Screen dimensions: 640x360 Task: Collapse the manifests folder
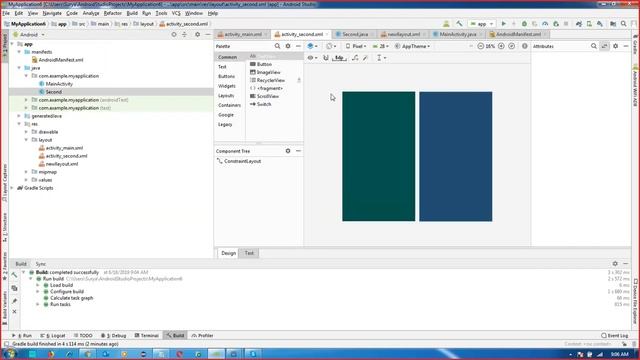click(19, 52)
